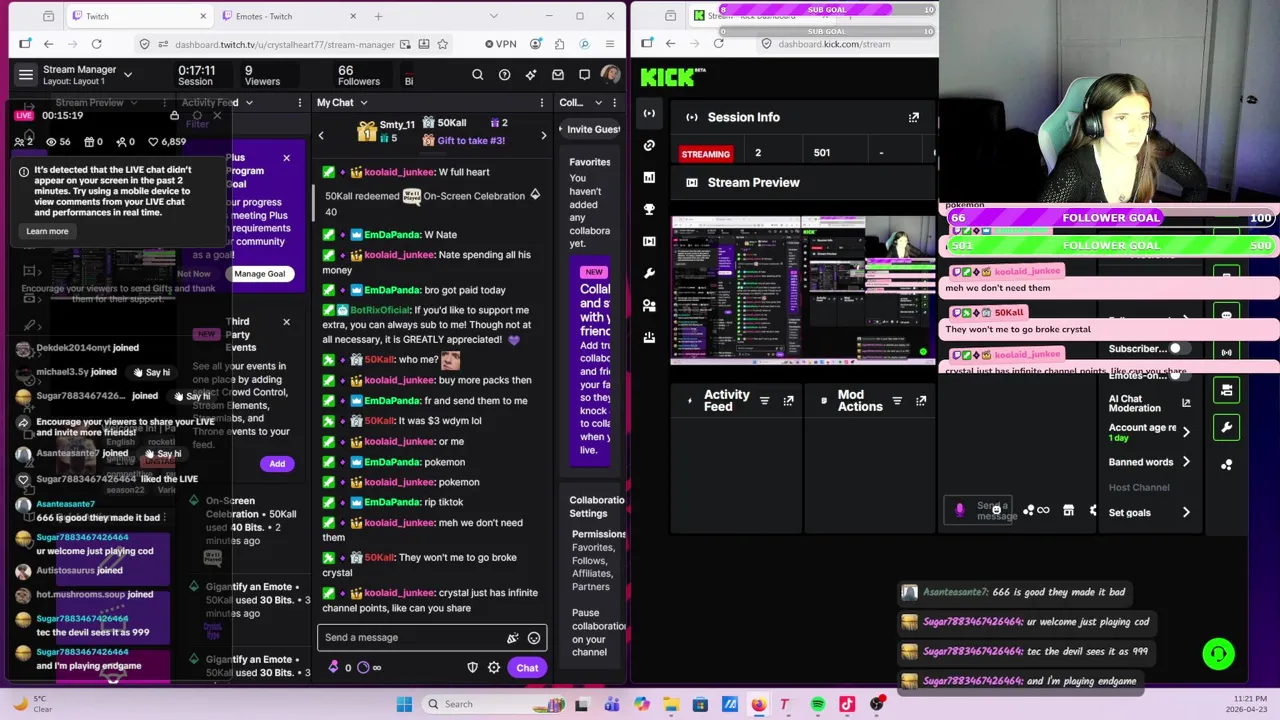Click Learn more in TikTok notice
The image size is (1280, 720).
coord(47,231)
